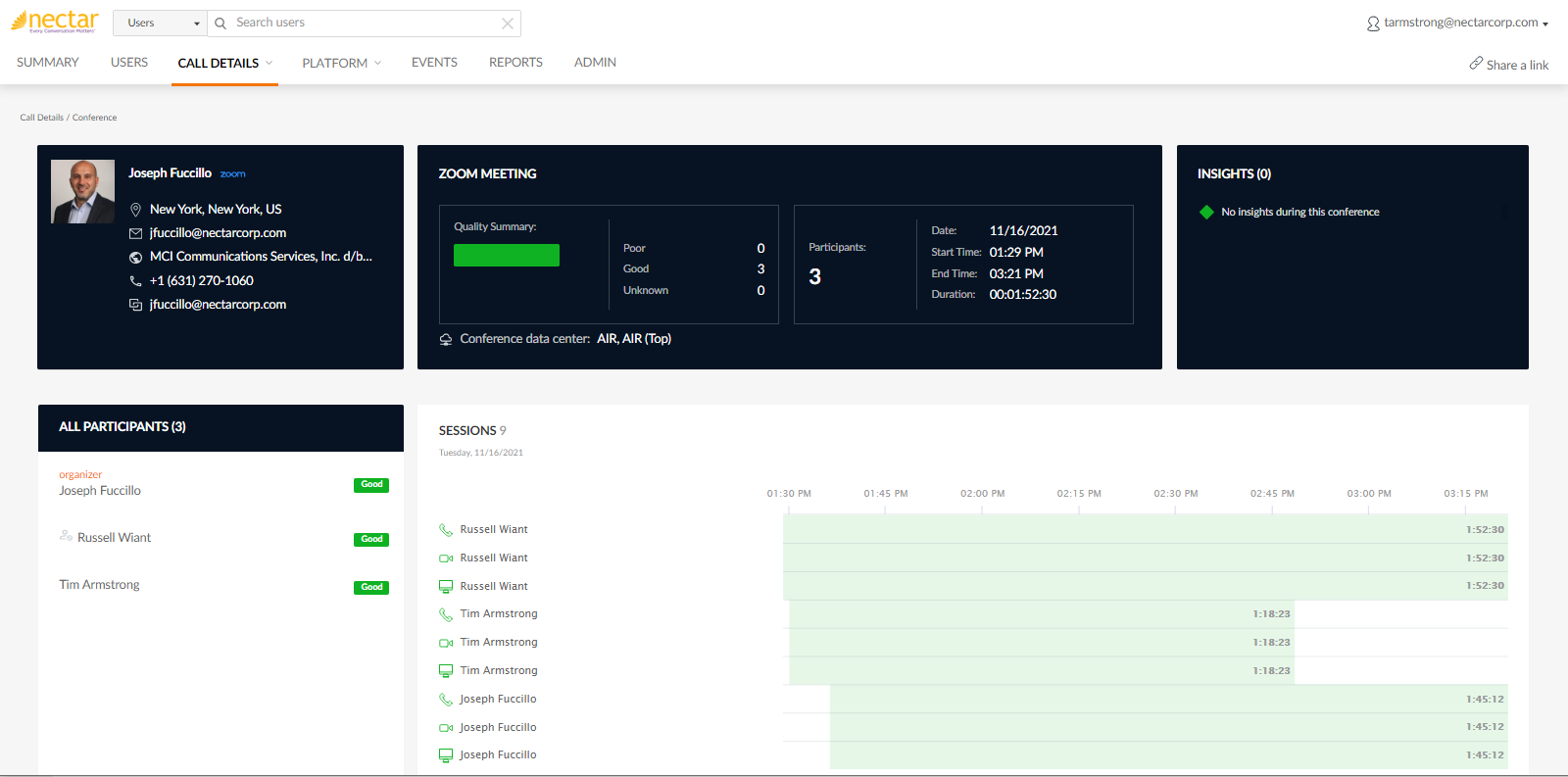Switch to the Events tab

[434, 62]
